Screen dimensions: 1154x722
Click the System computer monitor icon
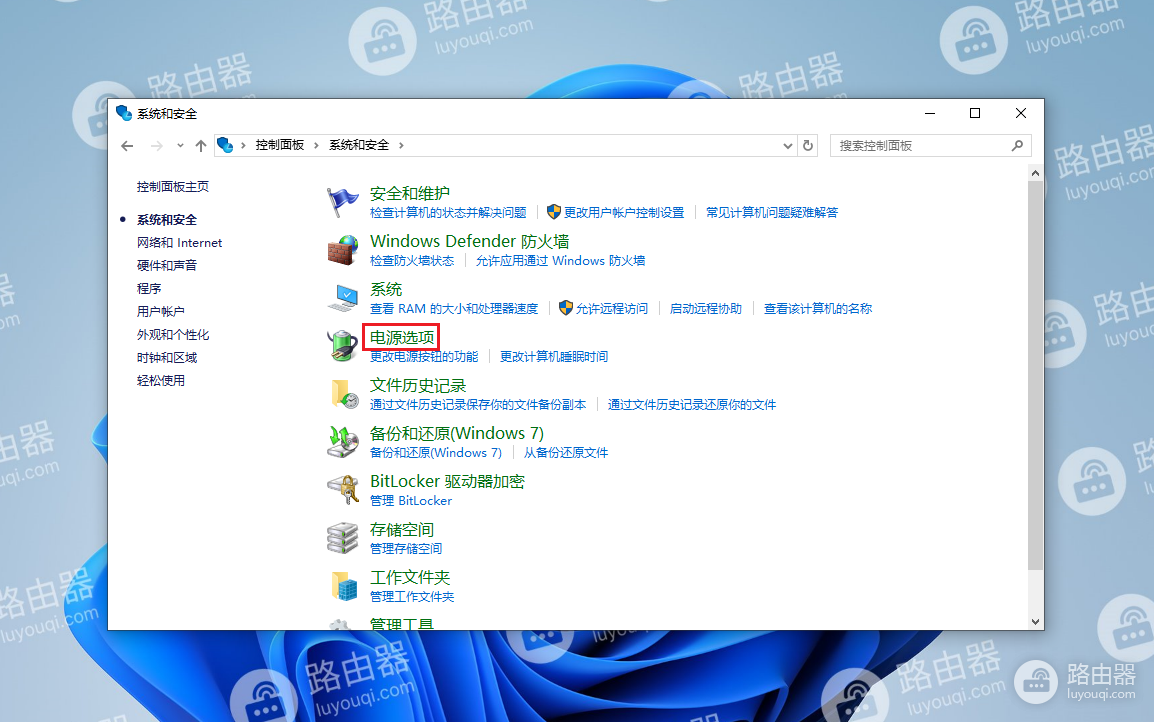pyautogui.click(x=342, y=298)
